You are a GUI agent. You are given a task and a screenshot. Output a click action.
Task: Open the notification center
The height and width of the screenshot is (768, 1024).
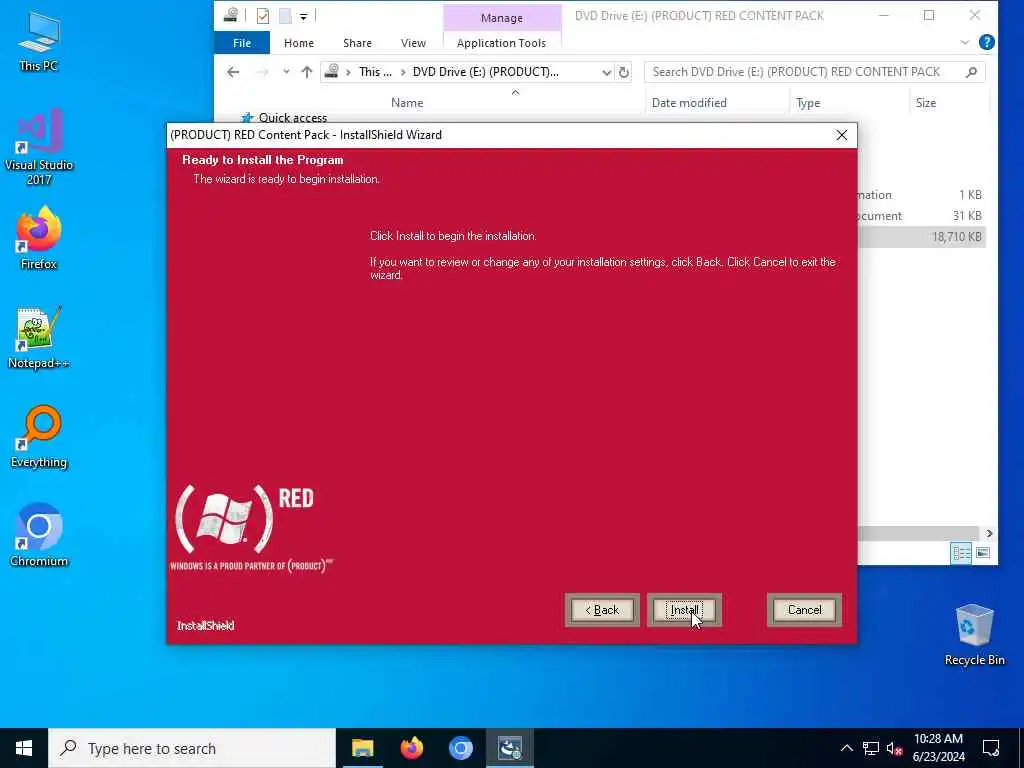click(x=991, y=748)
